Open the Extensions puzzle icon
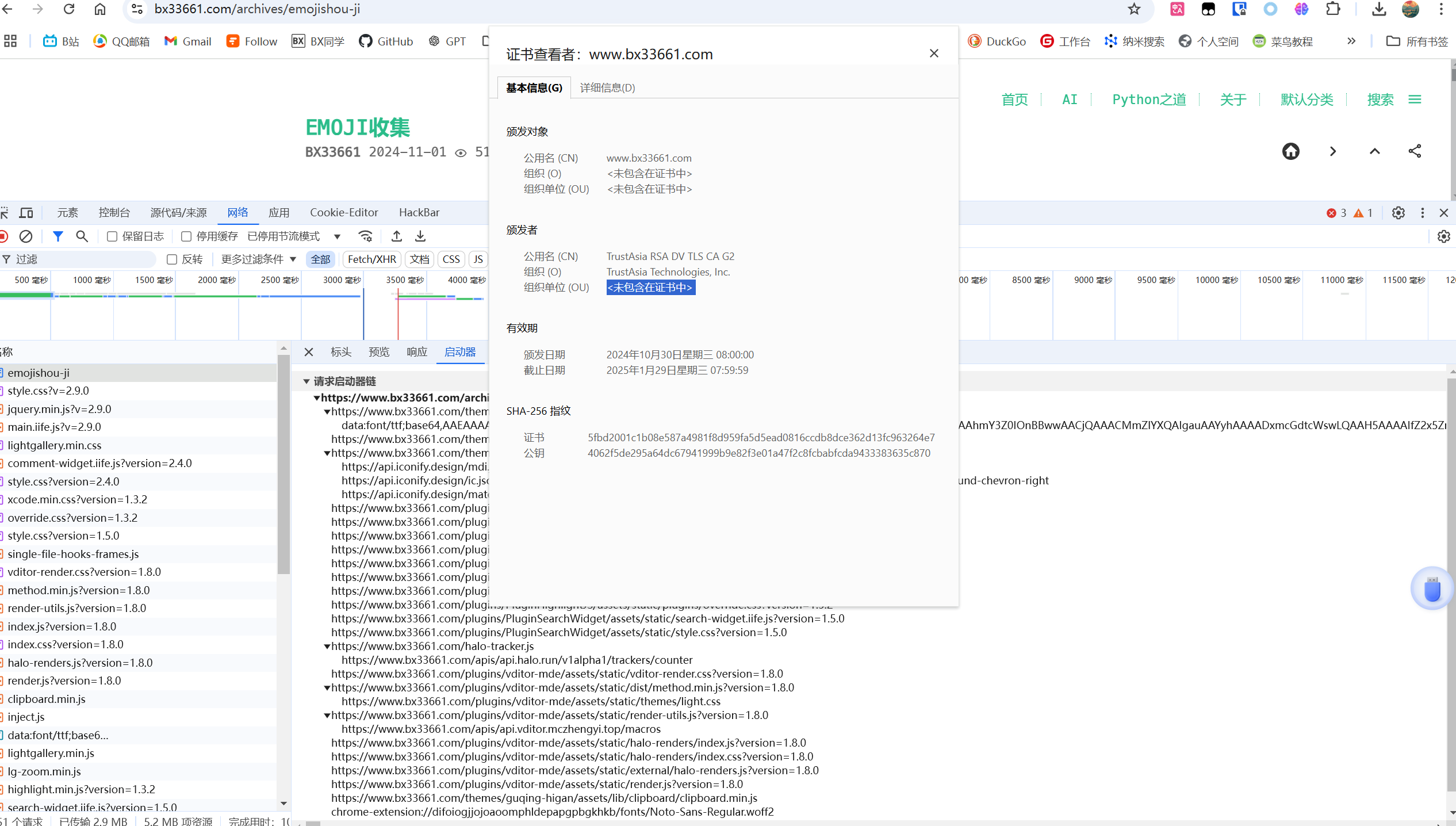The height and width of the screenshot is (826, 1456). [x=1333, y=9]
